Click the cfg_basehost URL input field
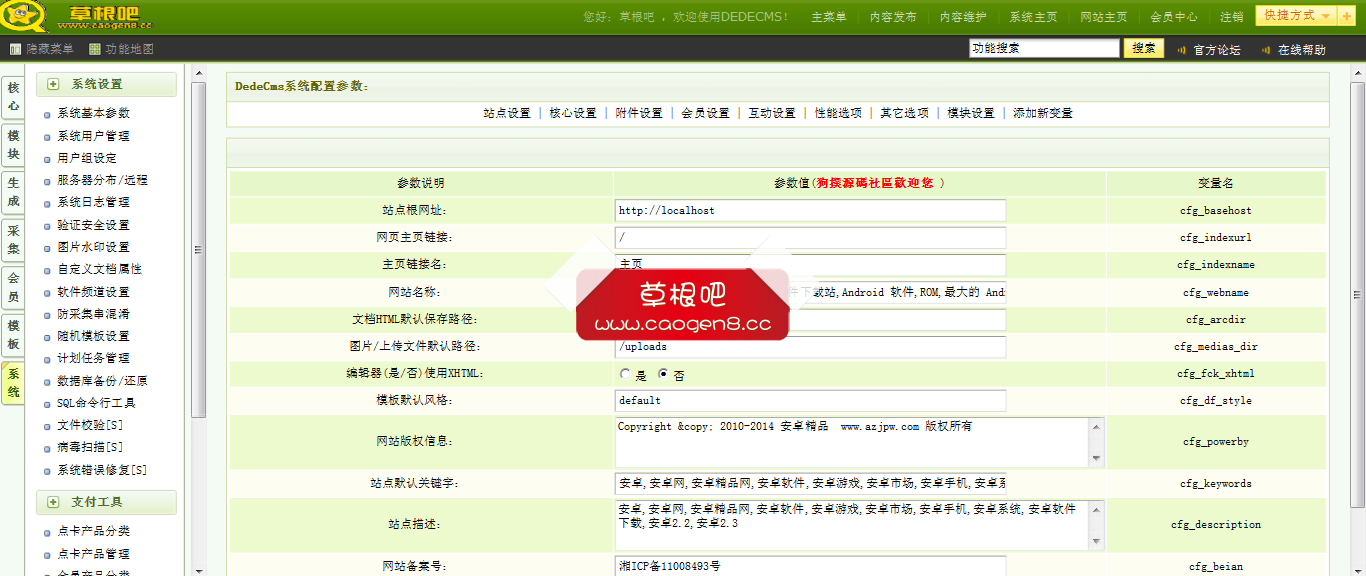Image resolution: width=1366 pixels, height=576 pixels. (810, 210)
